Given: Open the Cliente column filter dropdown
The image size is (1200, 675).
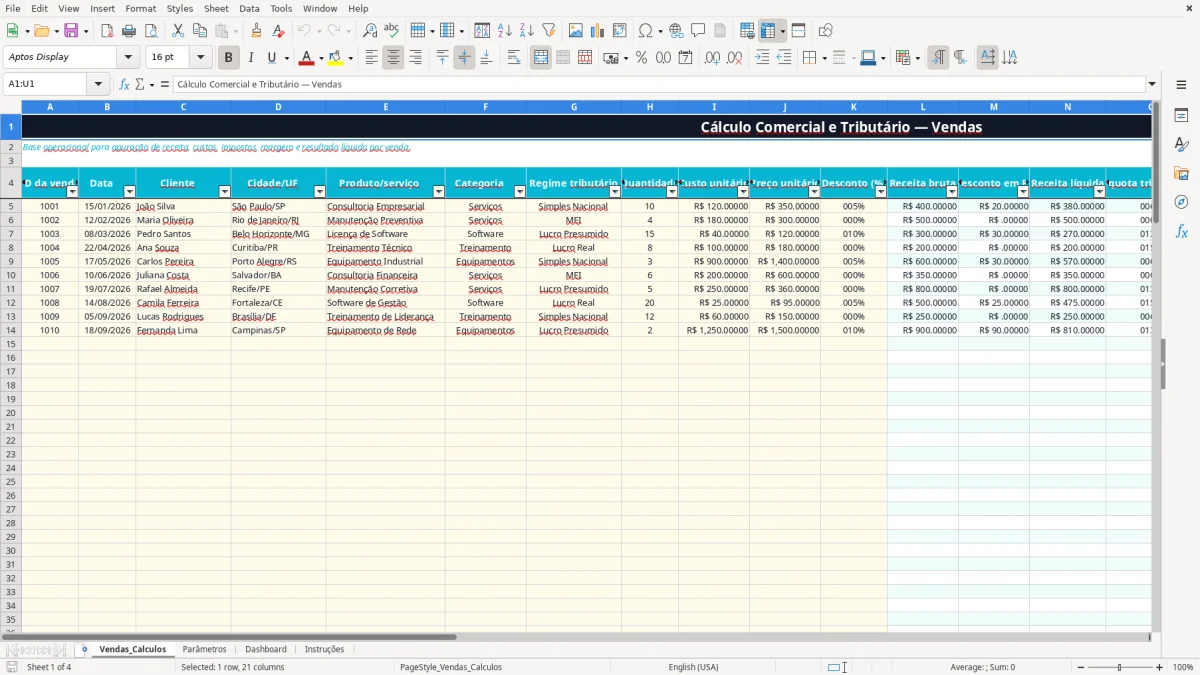Looking at the screenshot, I should pyautogui.click(x=225, y=191).
